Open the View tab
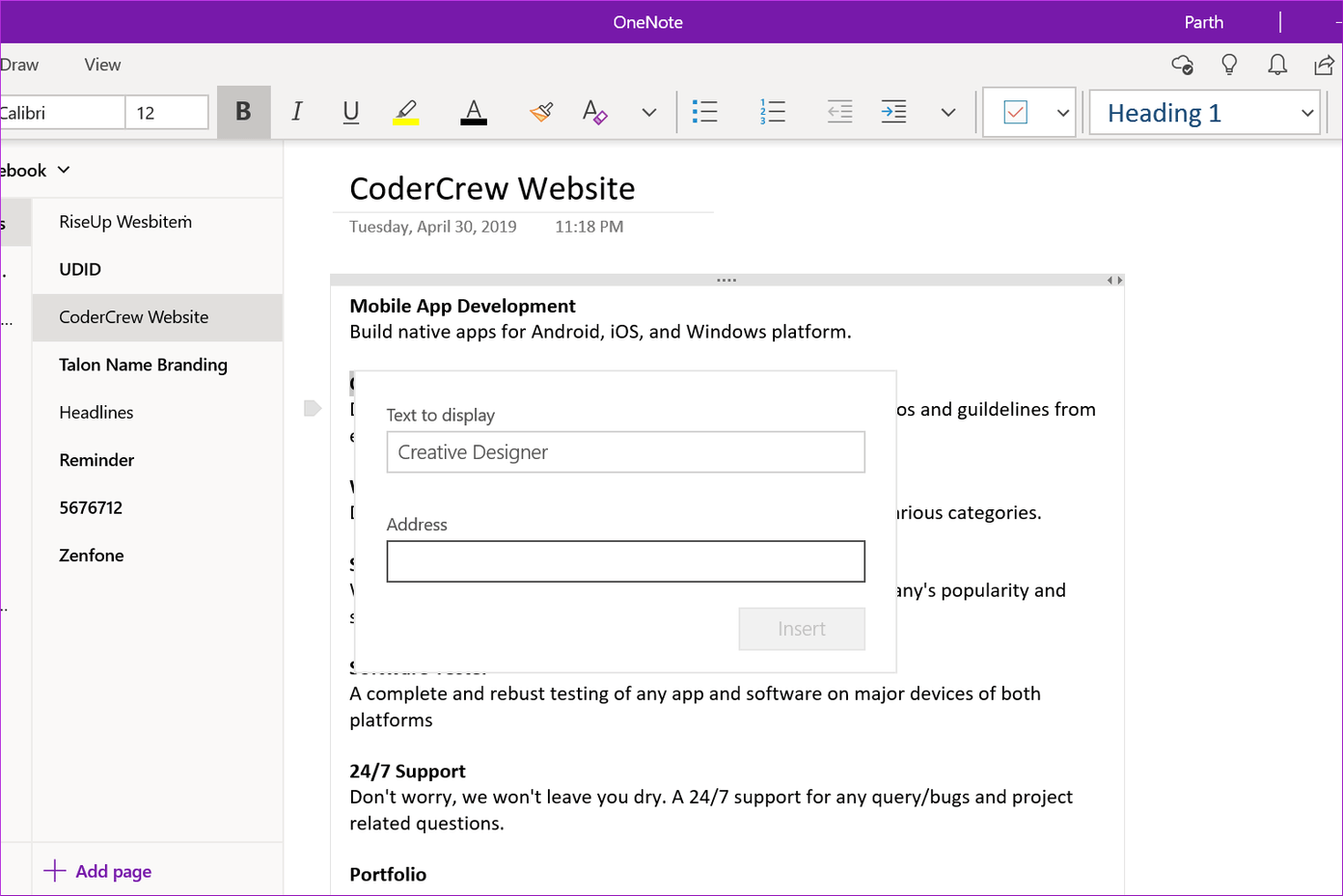Screen dimensions: 1343x896 click(102, 65)
